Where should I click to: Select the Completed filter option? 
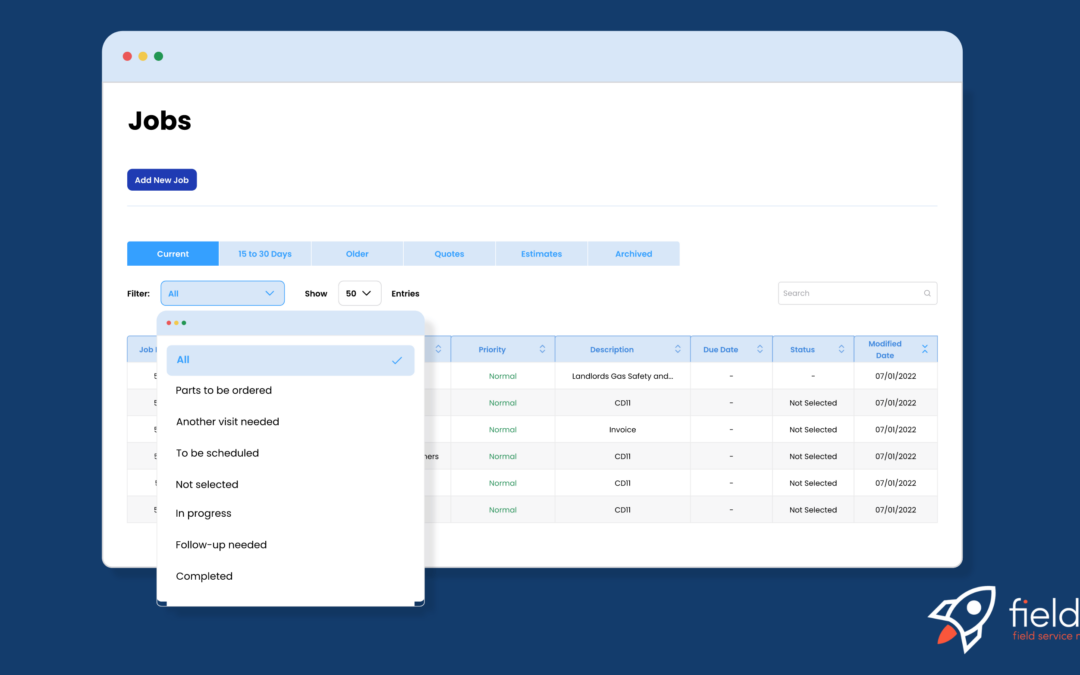(204, 575)
